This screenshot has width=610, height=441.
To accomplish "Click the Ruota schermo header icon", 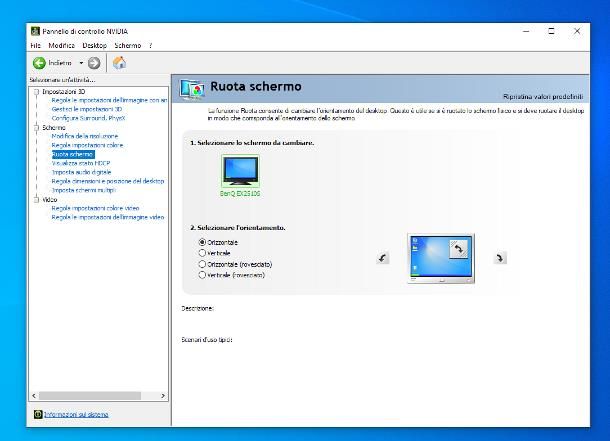I will 192,89.
